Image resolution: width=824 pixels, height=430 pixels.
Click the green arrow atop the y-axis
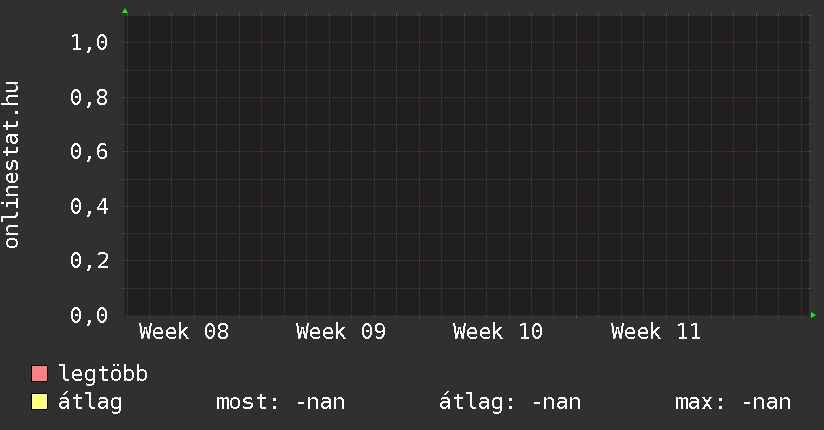125,11
